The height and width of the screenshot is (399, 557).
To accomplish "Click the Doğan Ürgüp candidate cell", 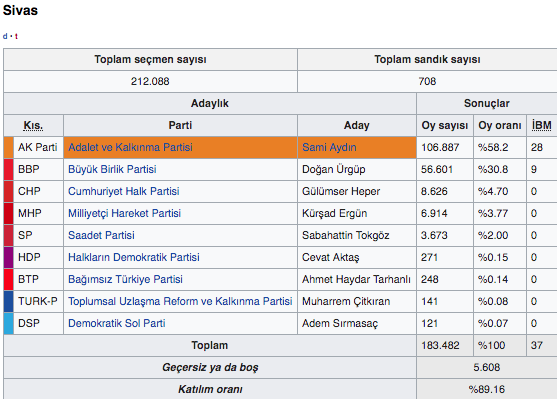I will point(357,169).
